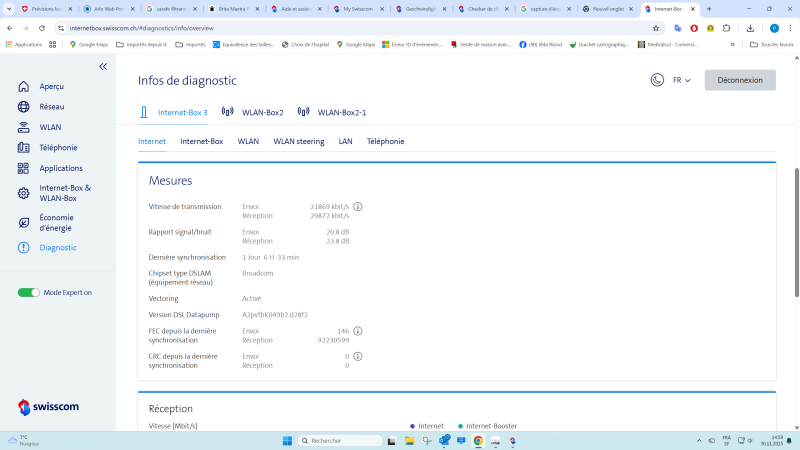Turn off Mode Expert toggle
800x450 pixels.
[29, 292]
